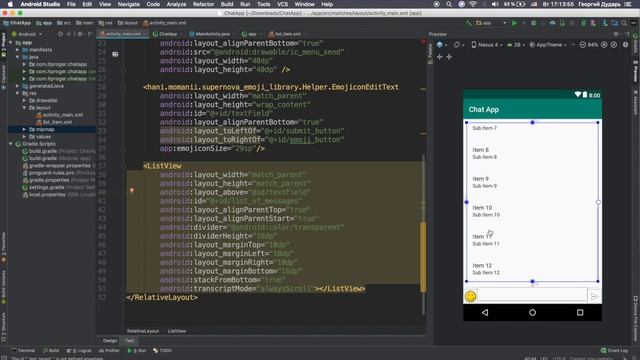Run the app with the green play icon
The height and width of the screenshot is (360, 640).
514,23
